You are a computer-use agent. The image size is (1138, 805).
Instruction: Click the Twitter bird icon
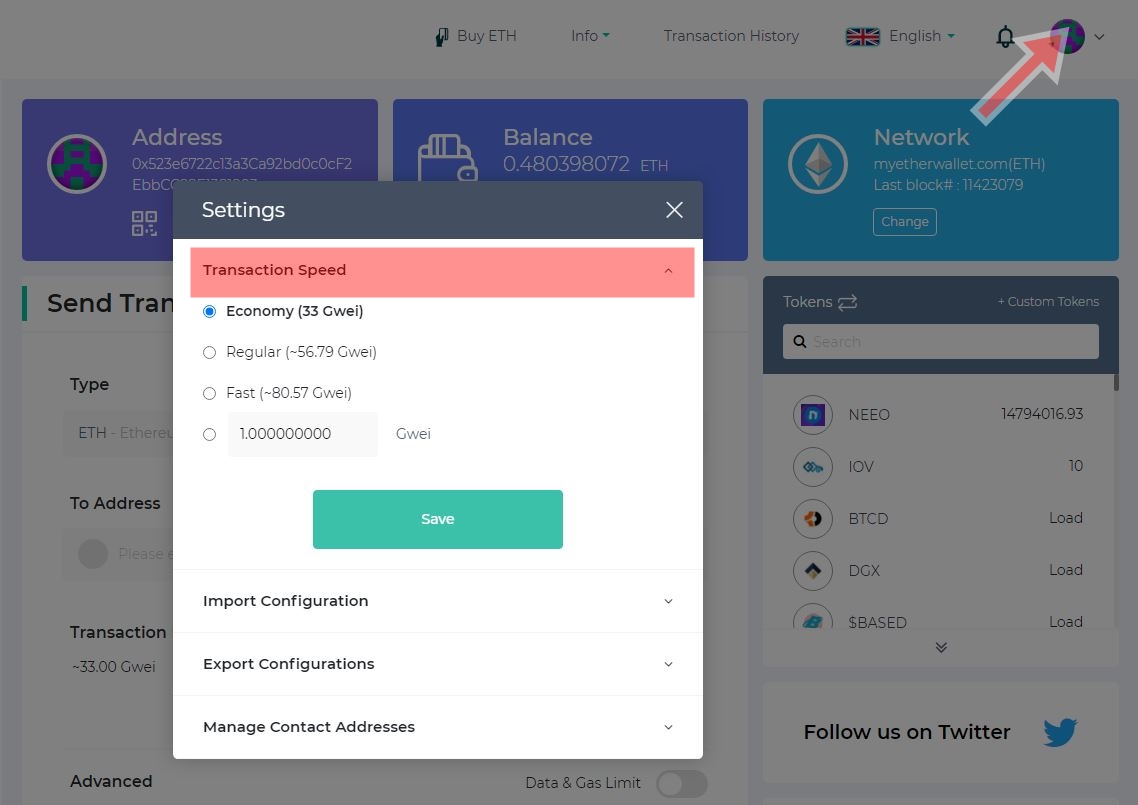tap(1060, 732)
